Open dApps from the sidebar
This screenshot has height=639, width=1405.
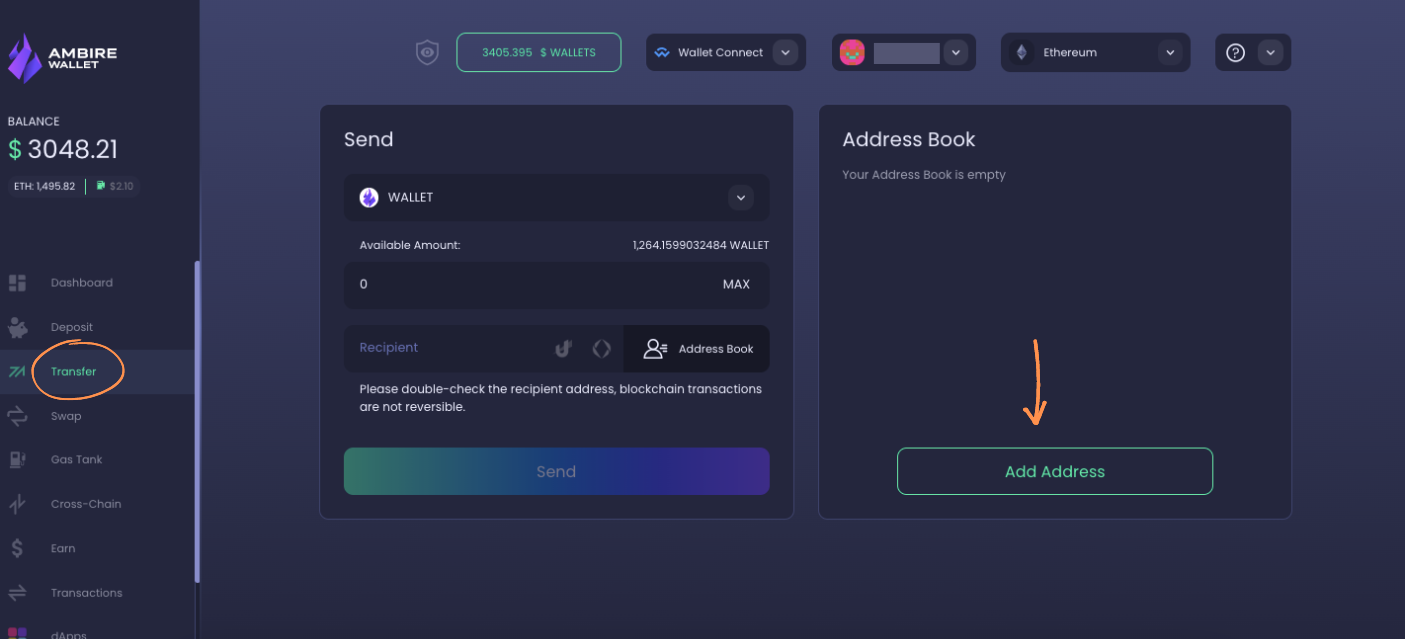[70, 633]
